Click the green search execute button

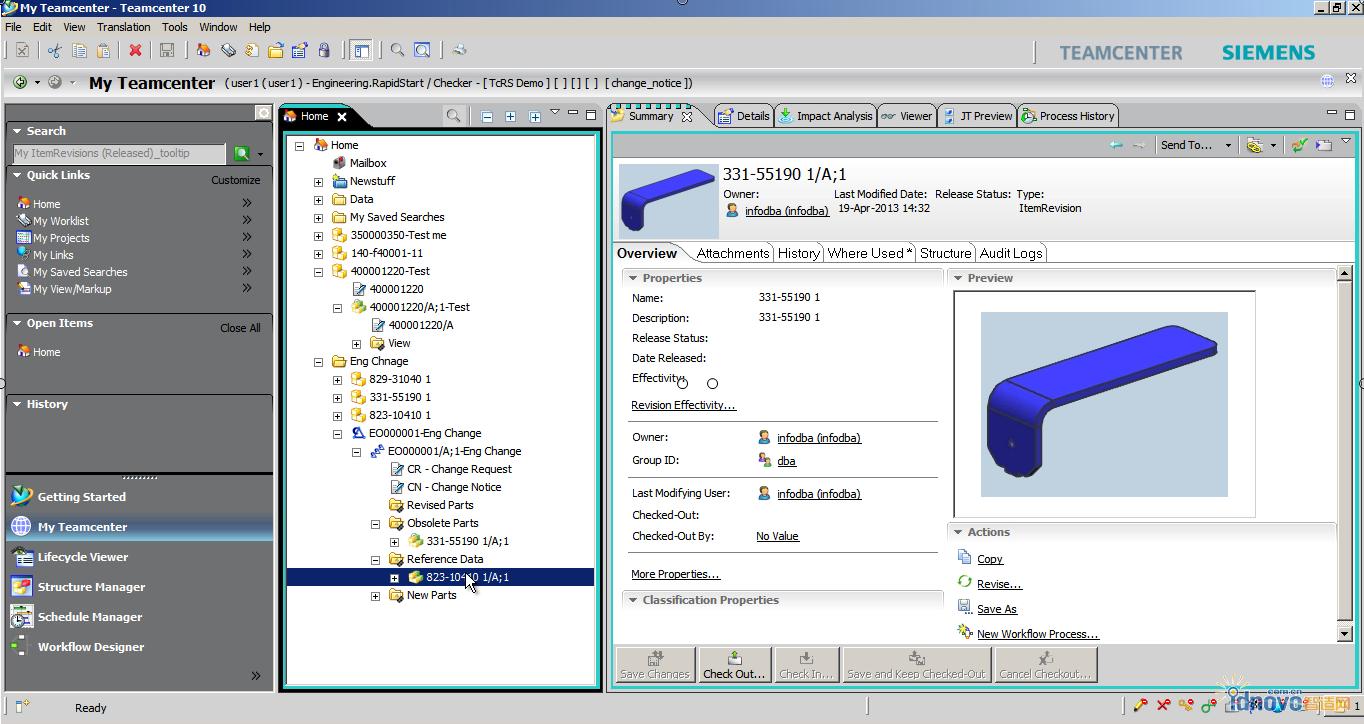click(241, 153)
